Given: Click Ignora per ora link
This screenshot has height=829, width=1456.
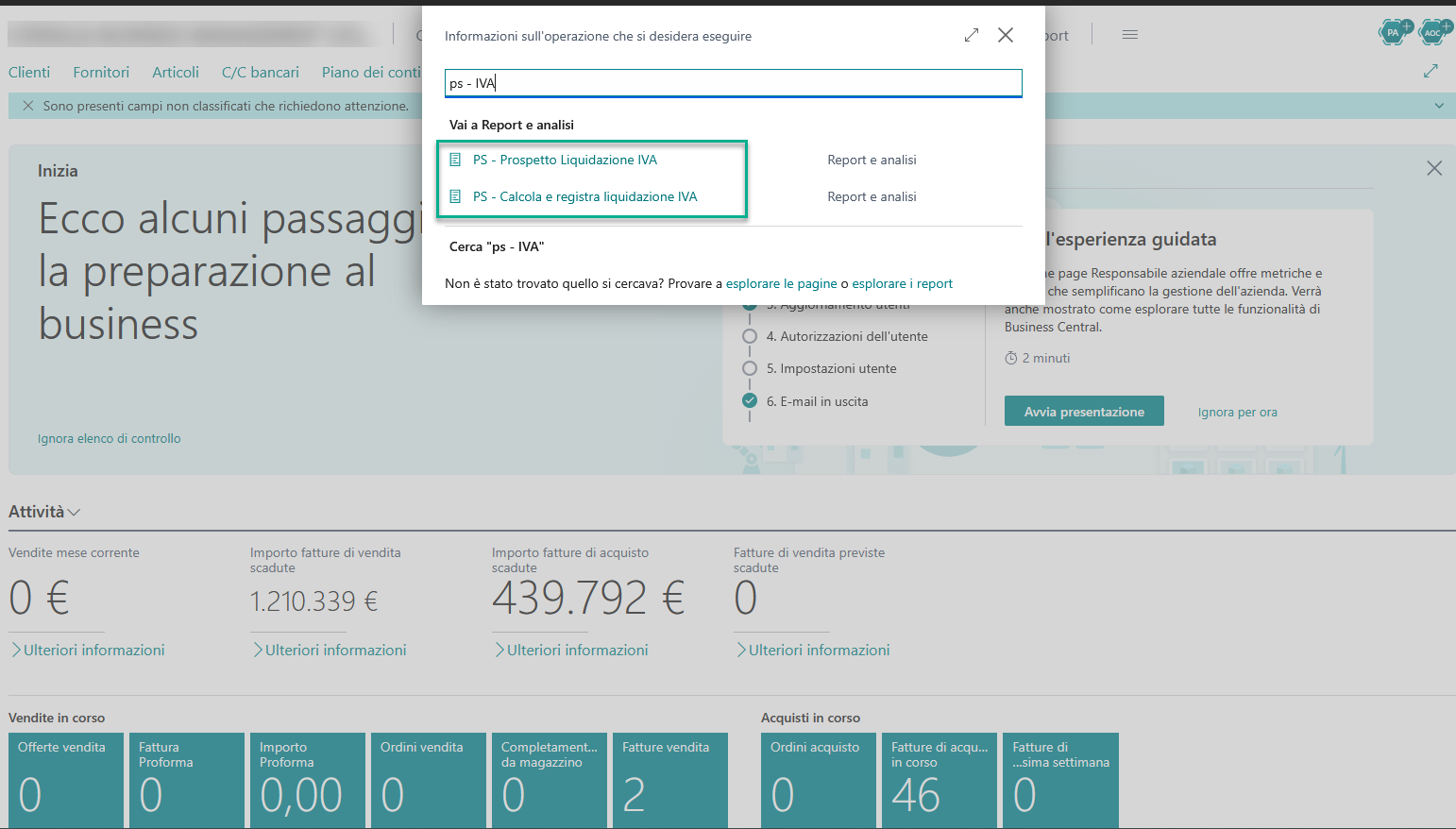Looking at the screenshot, I should coord(1237,412).
